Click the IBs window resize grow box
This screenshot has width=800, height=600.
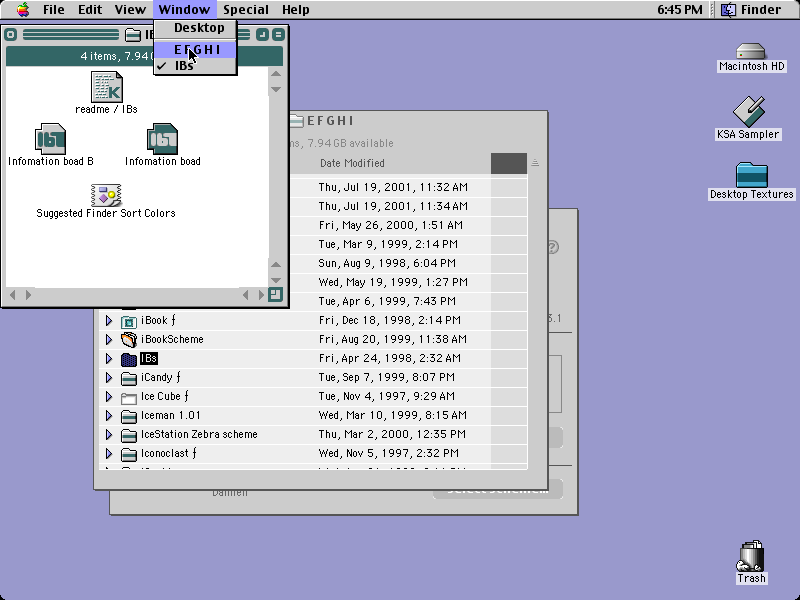coord(276,295)
